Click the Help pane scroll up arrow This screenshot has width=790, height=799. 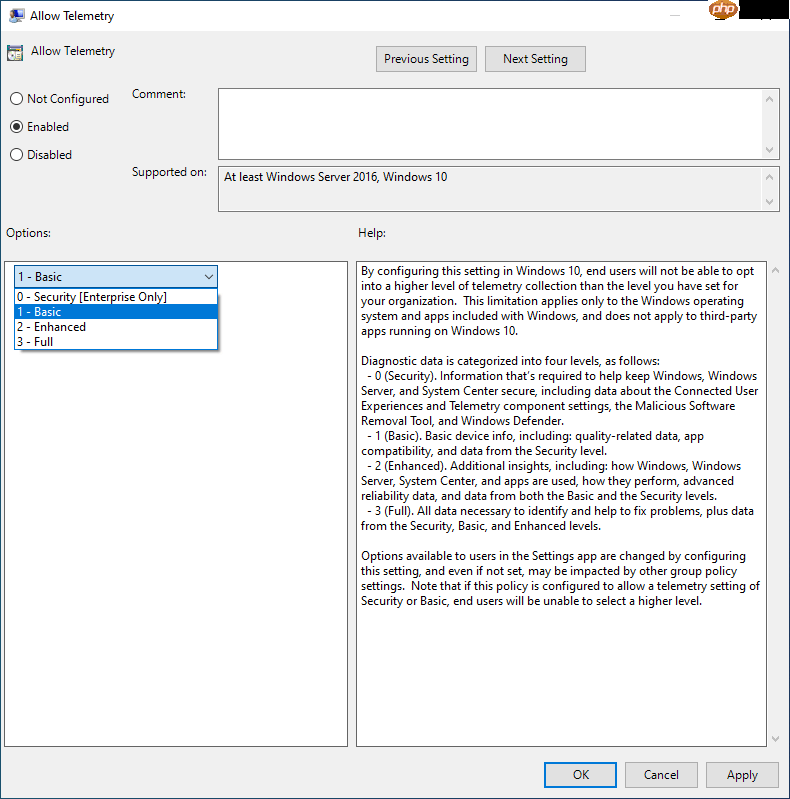776,271
